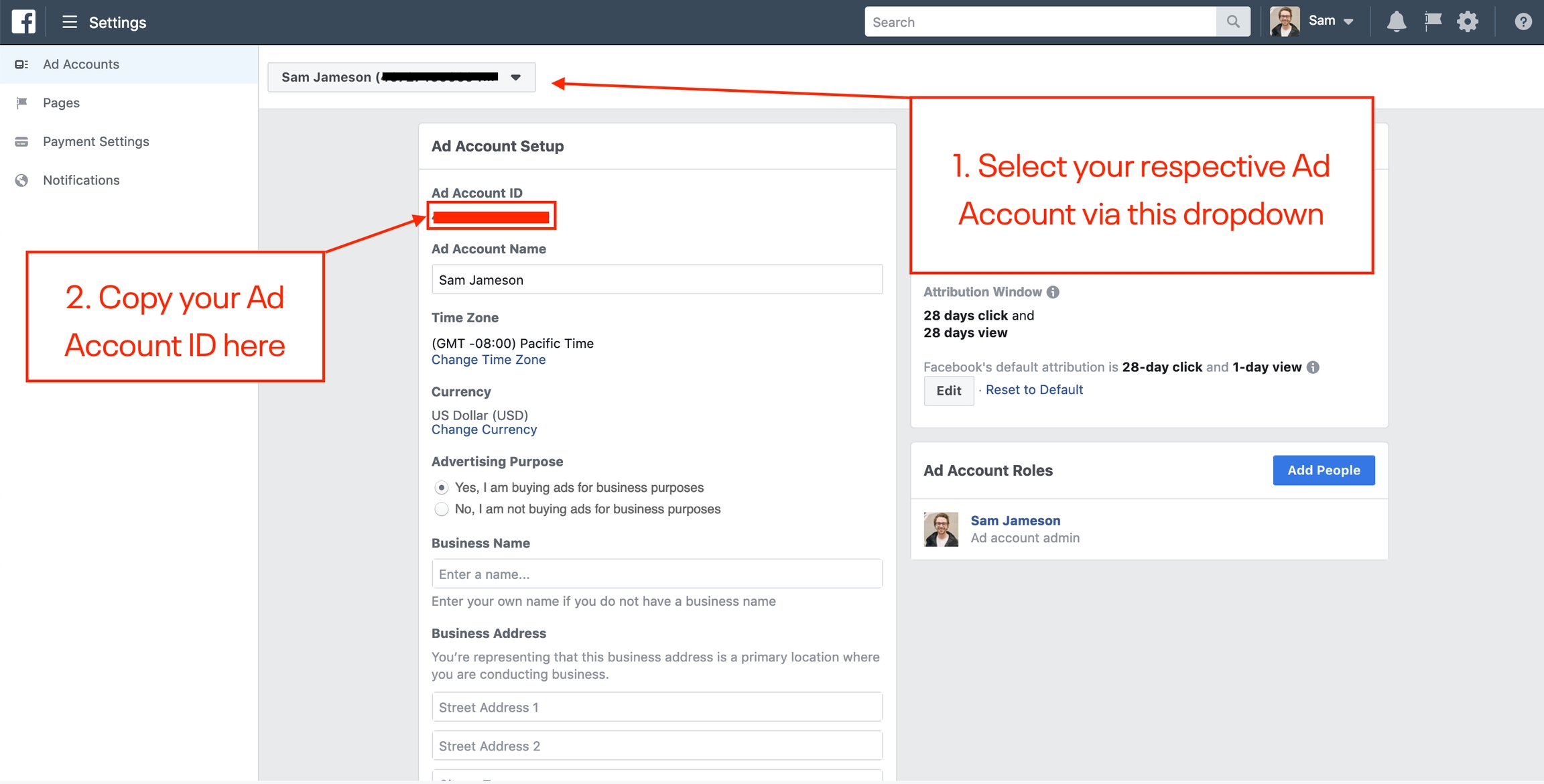
Task: Show info icon after 1-day view
Action: [1313, 367]
